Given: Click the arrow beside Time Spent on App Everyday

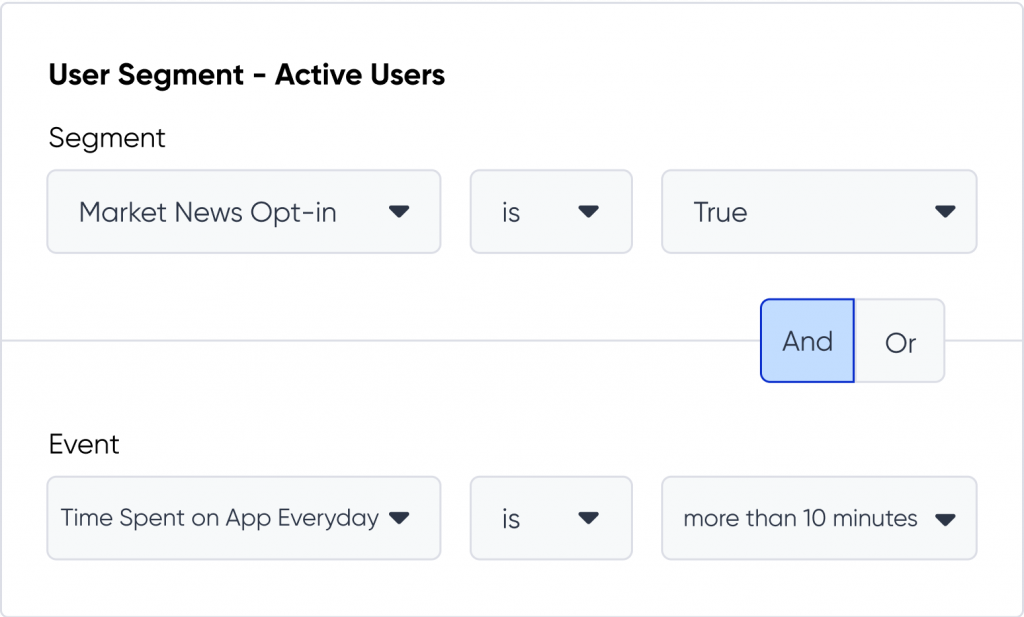Looking at the screenshot, I should tap(399, 518).
